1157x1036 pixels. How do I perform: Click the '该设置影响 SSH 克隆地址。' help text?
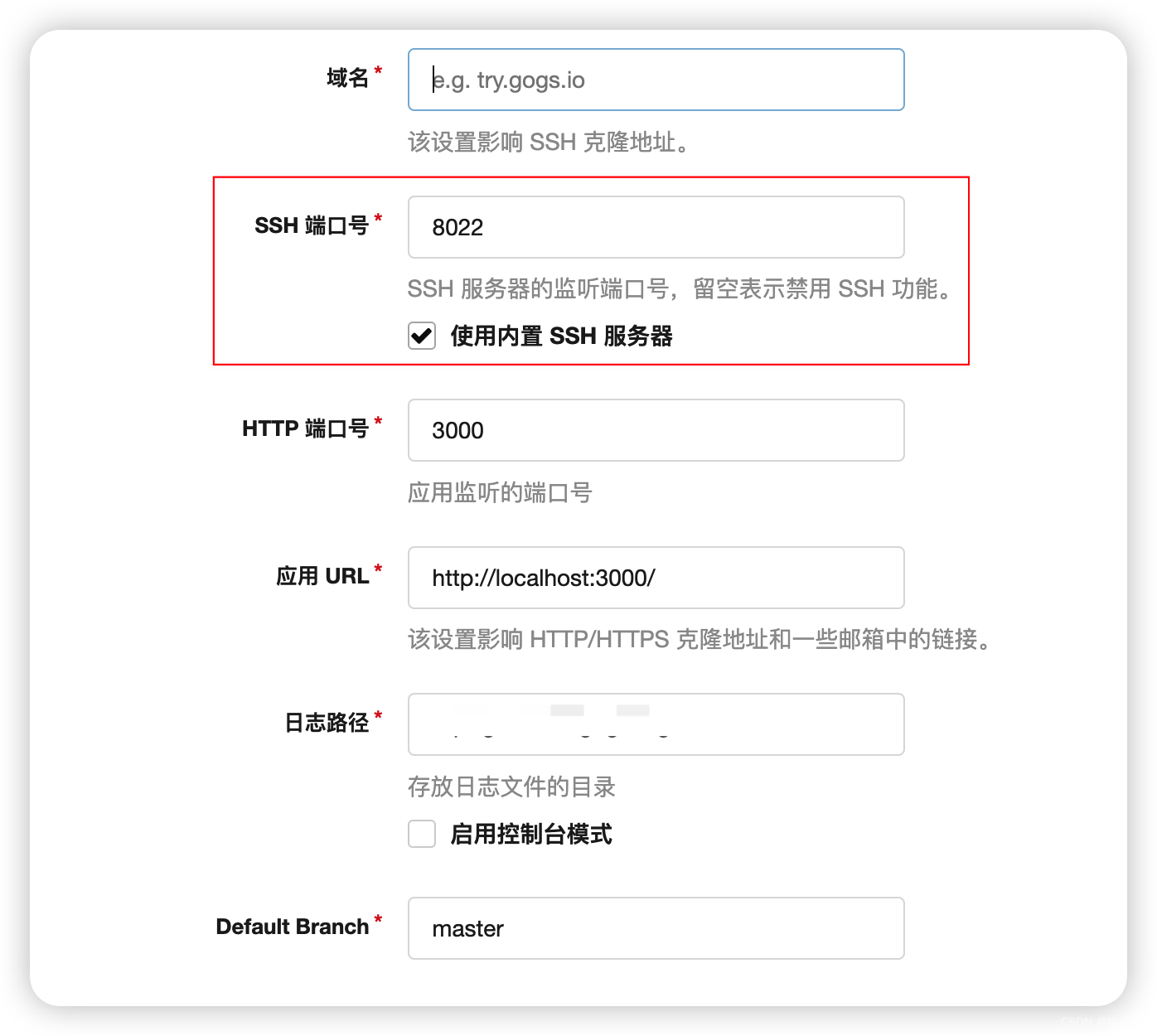tap(549, 143)
